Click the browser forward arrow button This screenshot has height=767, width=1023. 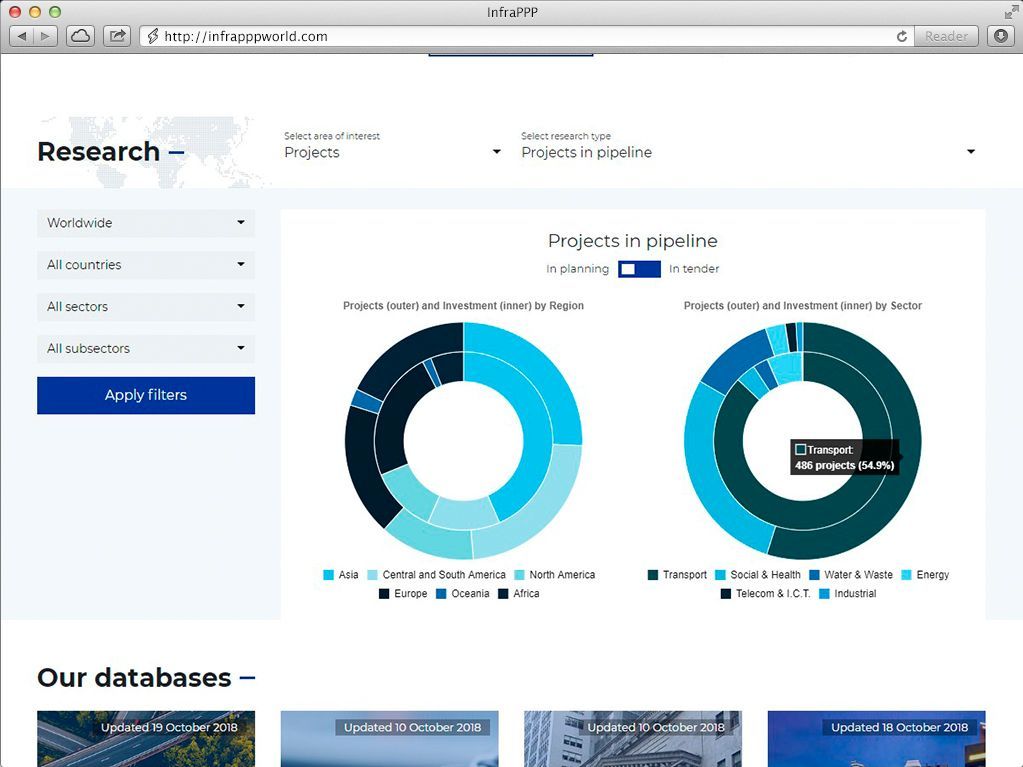click(46, 36)
